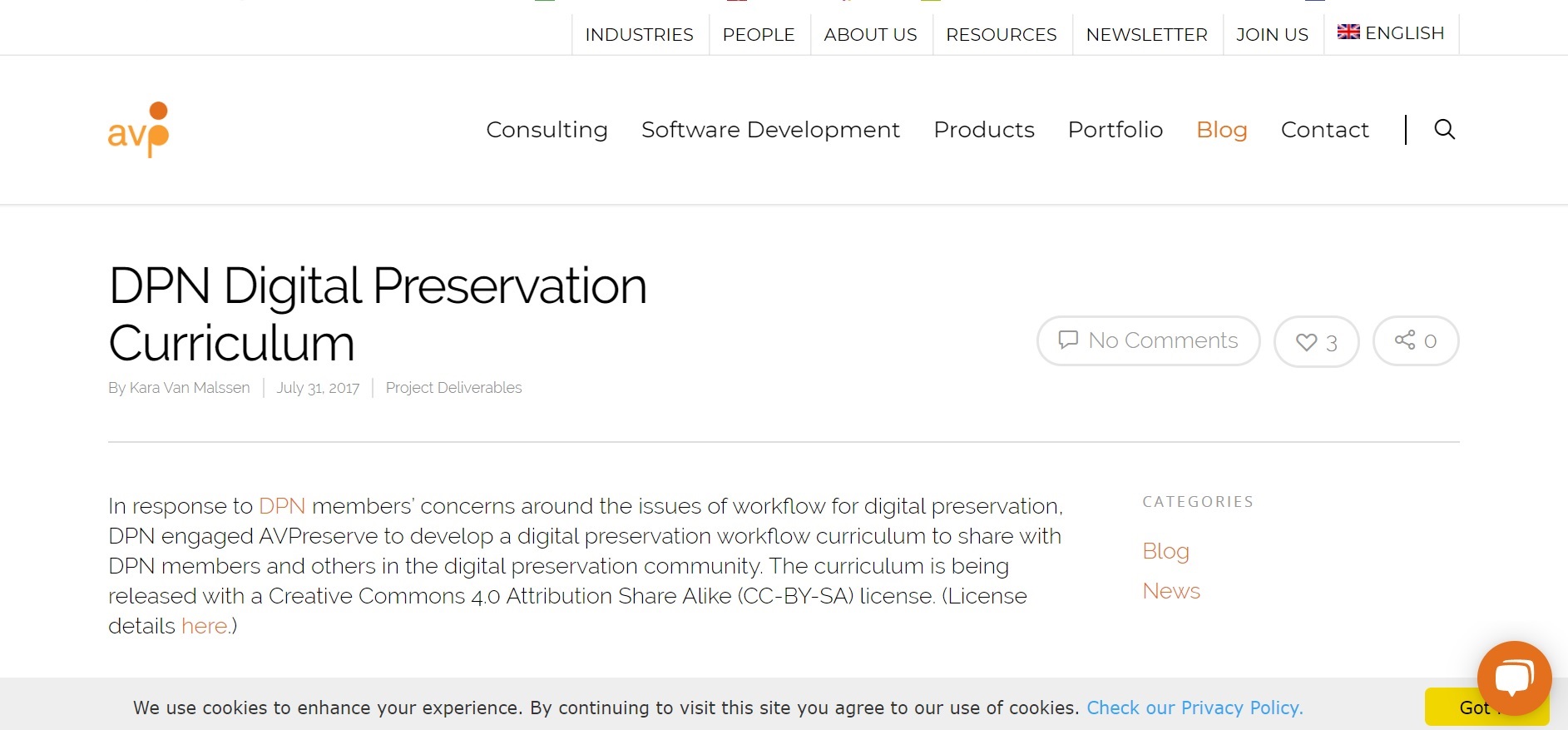Open the Products navigation item
The width and height of the screenshot is (1568, 730).
click(984, 130)
